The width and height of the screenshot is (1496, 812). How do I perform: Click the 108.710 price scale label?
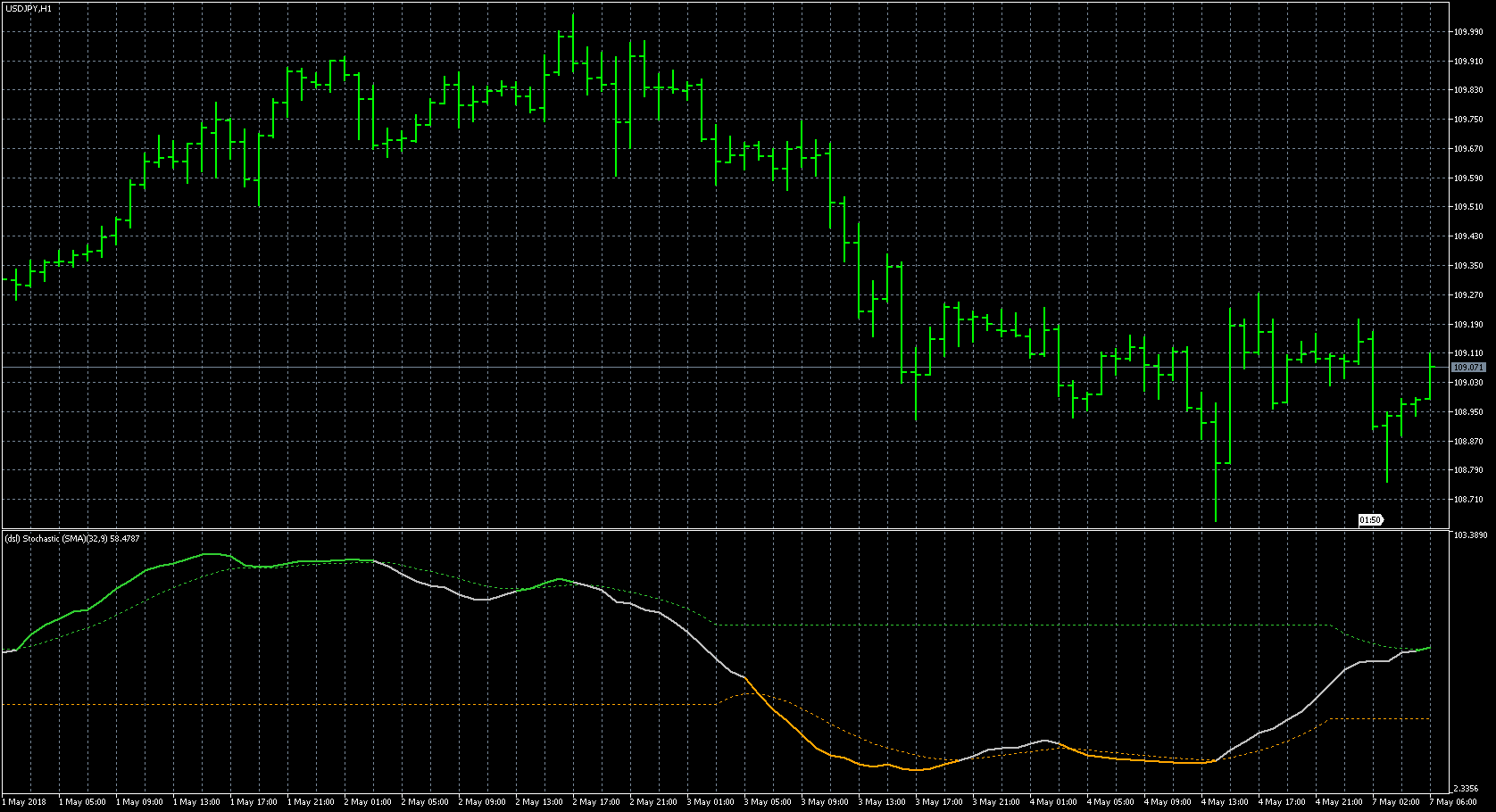pos(1467,500)
